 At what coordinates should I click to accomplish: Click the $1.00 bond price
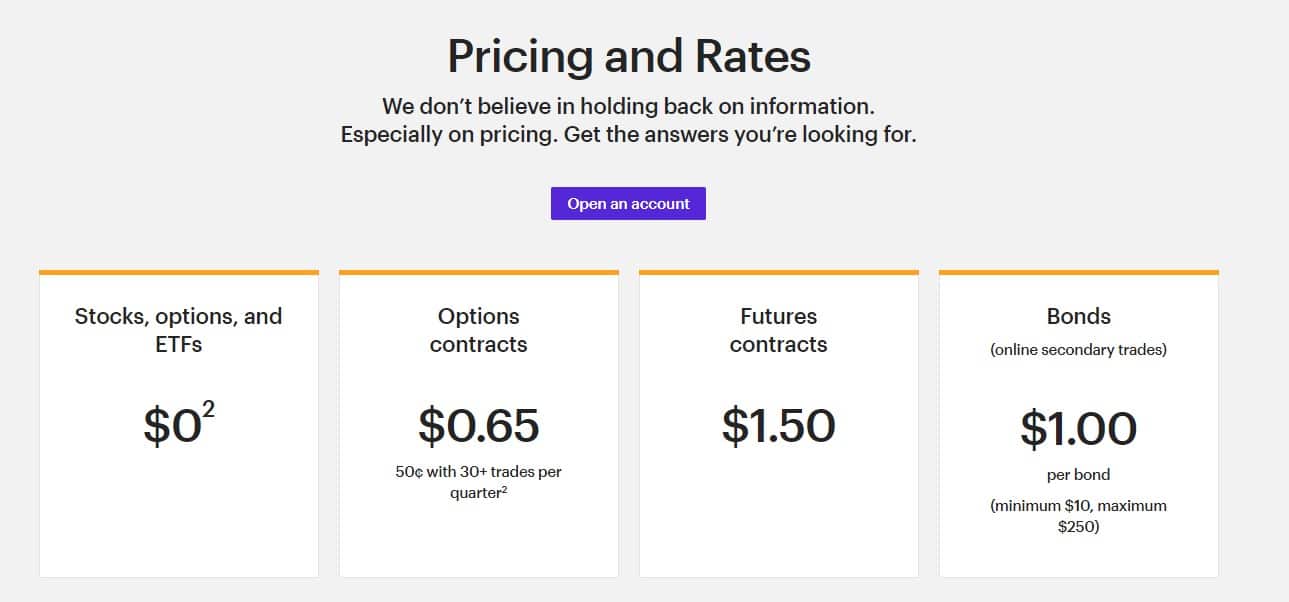(1079, 429)
